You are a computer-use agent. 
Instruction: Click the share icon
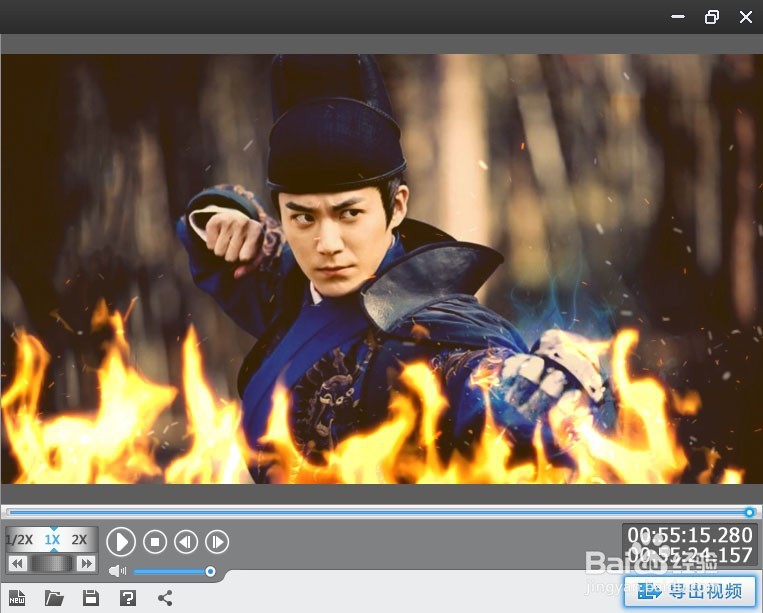(x=165, y=598)
